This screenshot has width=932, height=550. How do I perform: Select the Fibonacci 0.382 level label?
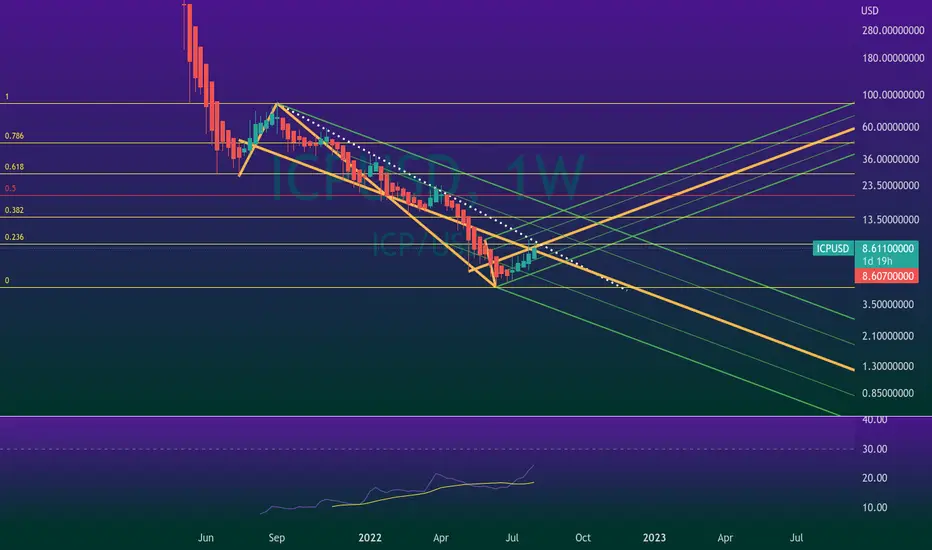14,210
